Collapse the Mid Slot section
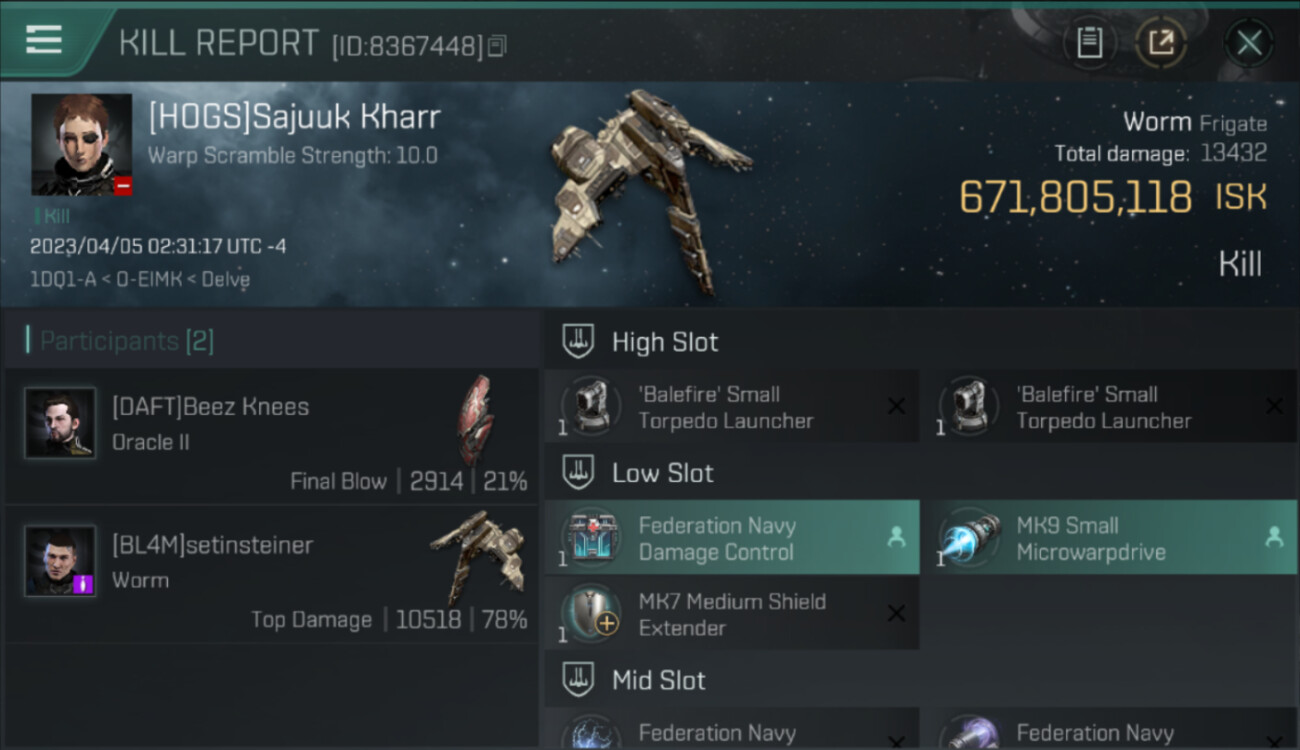 922,681
